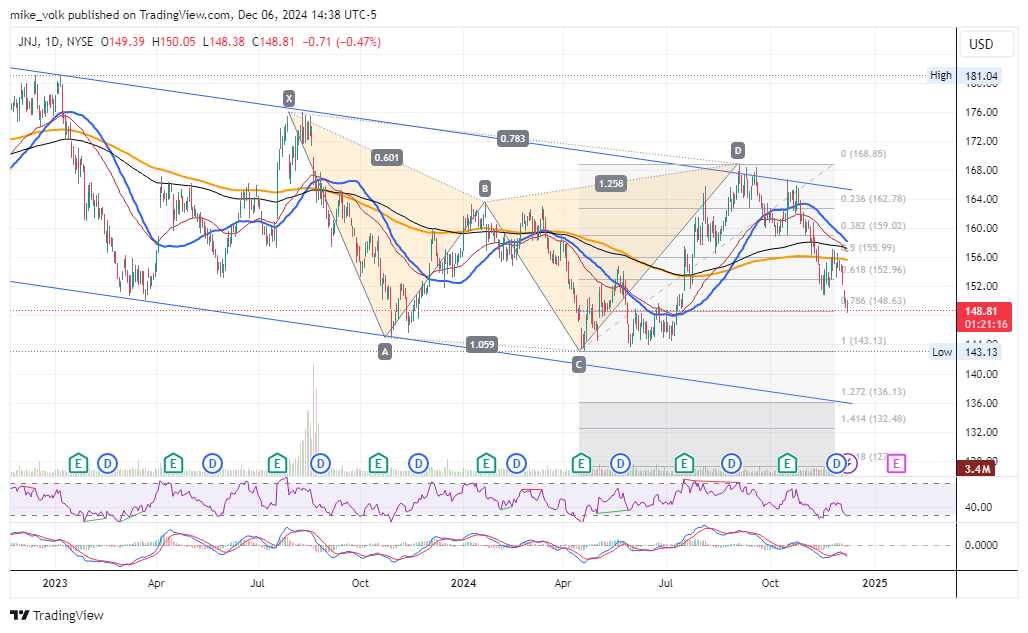Select the D point label of the harmonic pattern

click(738, 151)
